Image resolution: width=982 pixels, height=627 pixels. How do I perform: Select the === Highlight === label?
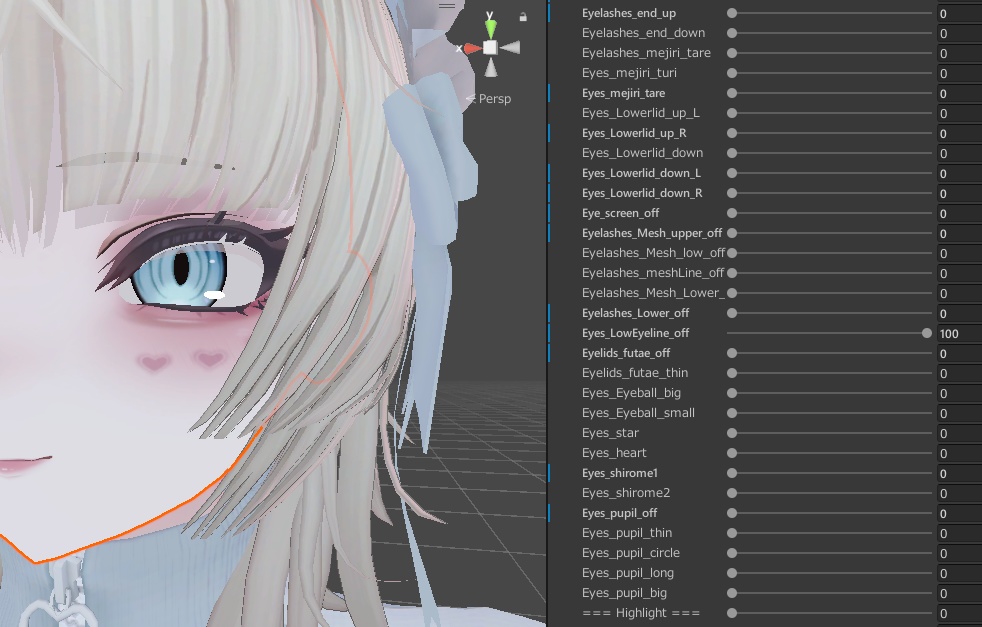[641, 613]
